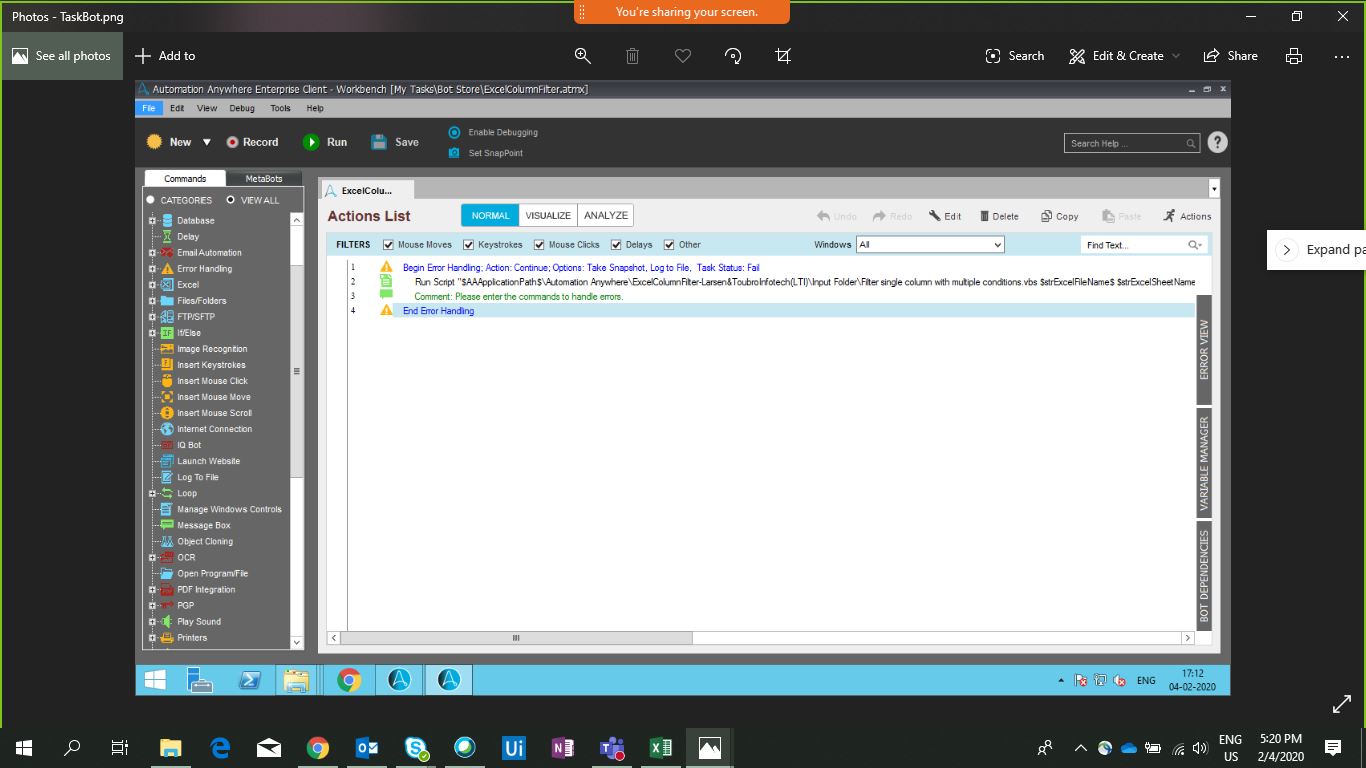Open the Debug menu
The image size is (1366, 768).
click(x=242, y=108)
